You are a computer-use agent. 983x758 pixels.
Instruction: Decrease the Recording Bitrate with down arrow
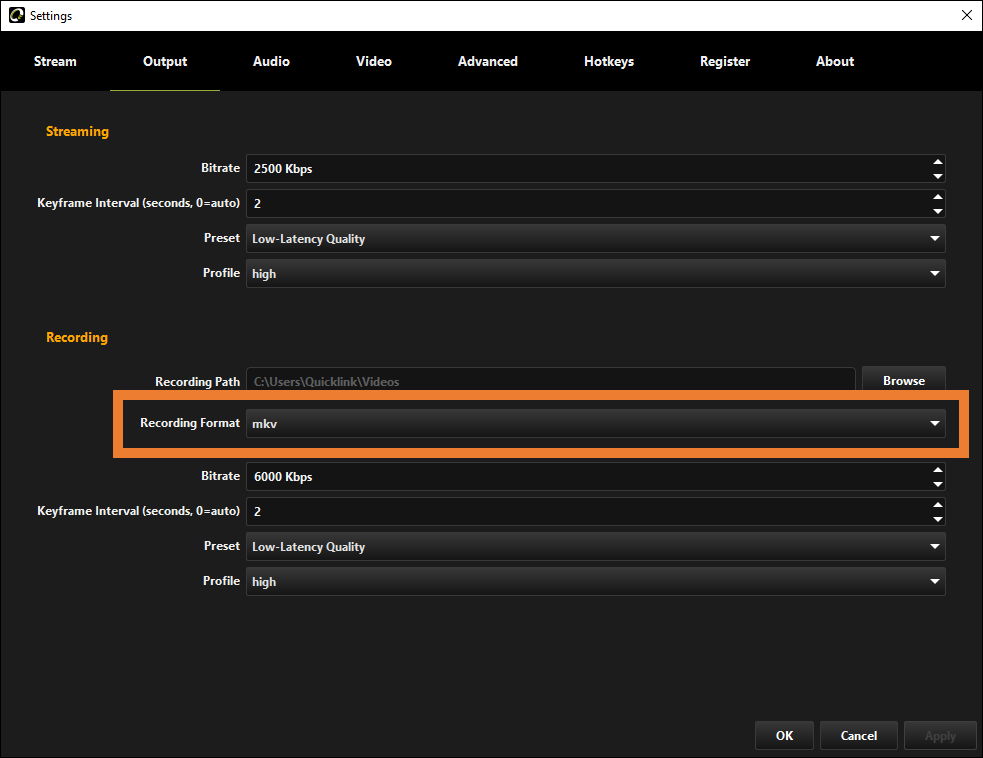pyautogui.click(x=937, y=484)
